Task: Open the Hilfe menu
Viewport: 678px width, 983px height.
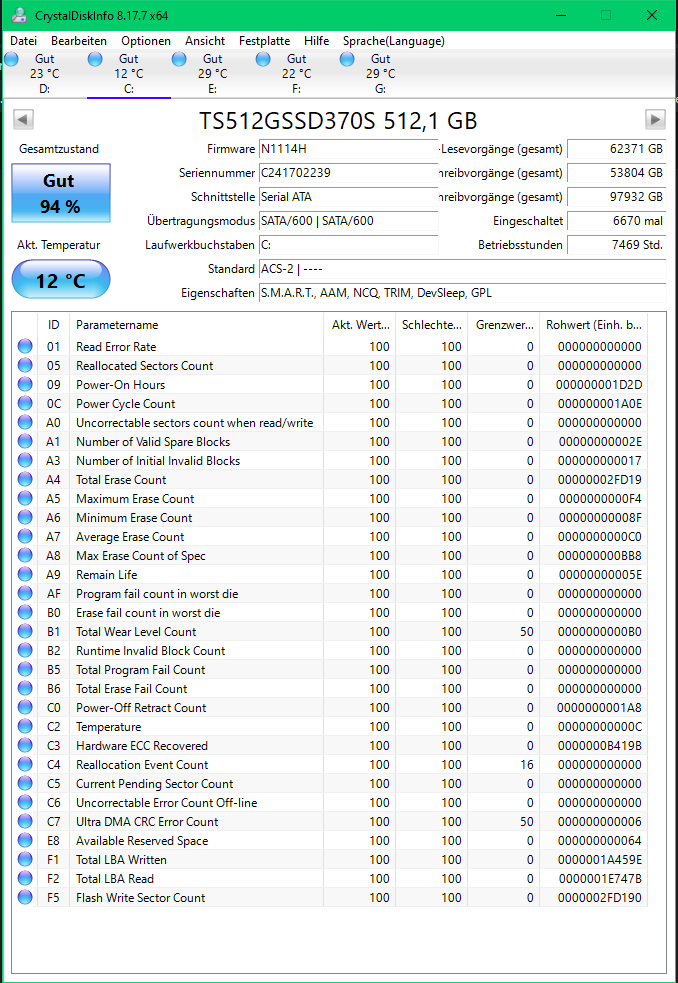Action: click(x=317, y=41)
